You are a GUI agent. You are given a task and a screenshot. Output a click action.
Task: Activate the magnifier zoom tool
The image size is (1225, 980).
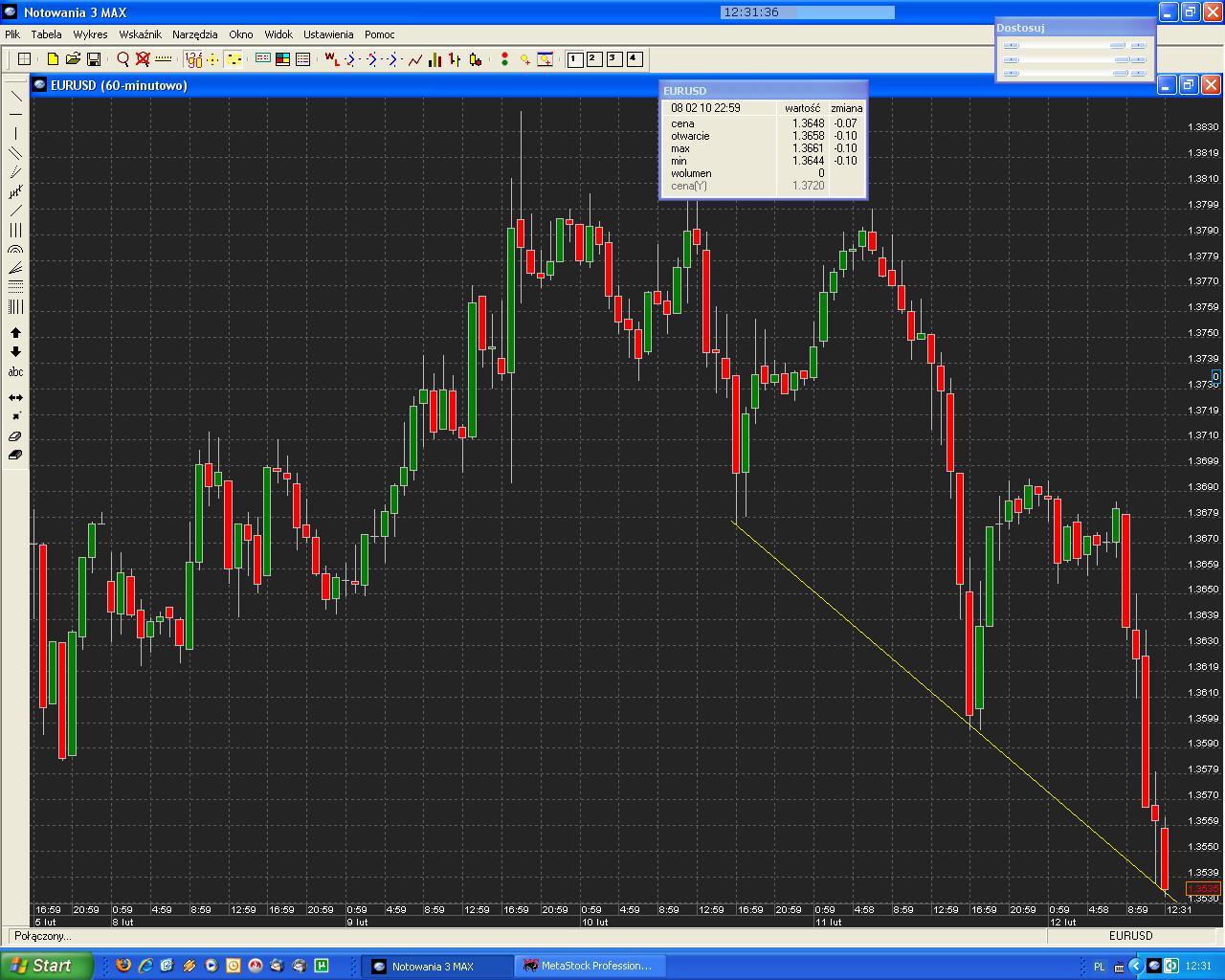pyautogui.click(x=122, y=59)
